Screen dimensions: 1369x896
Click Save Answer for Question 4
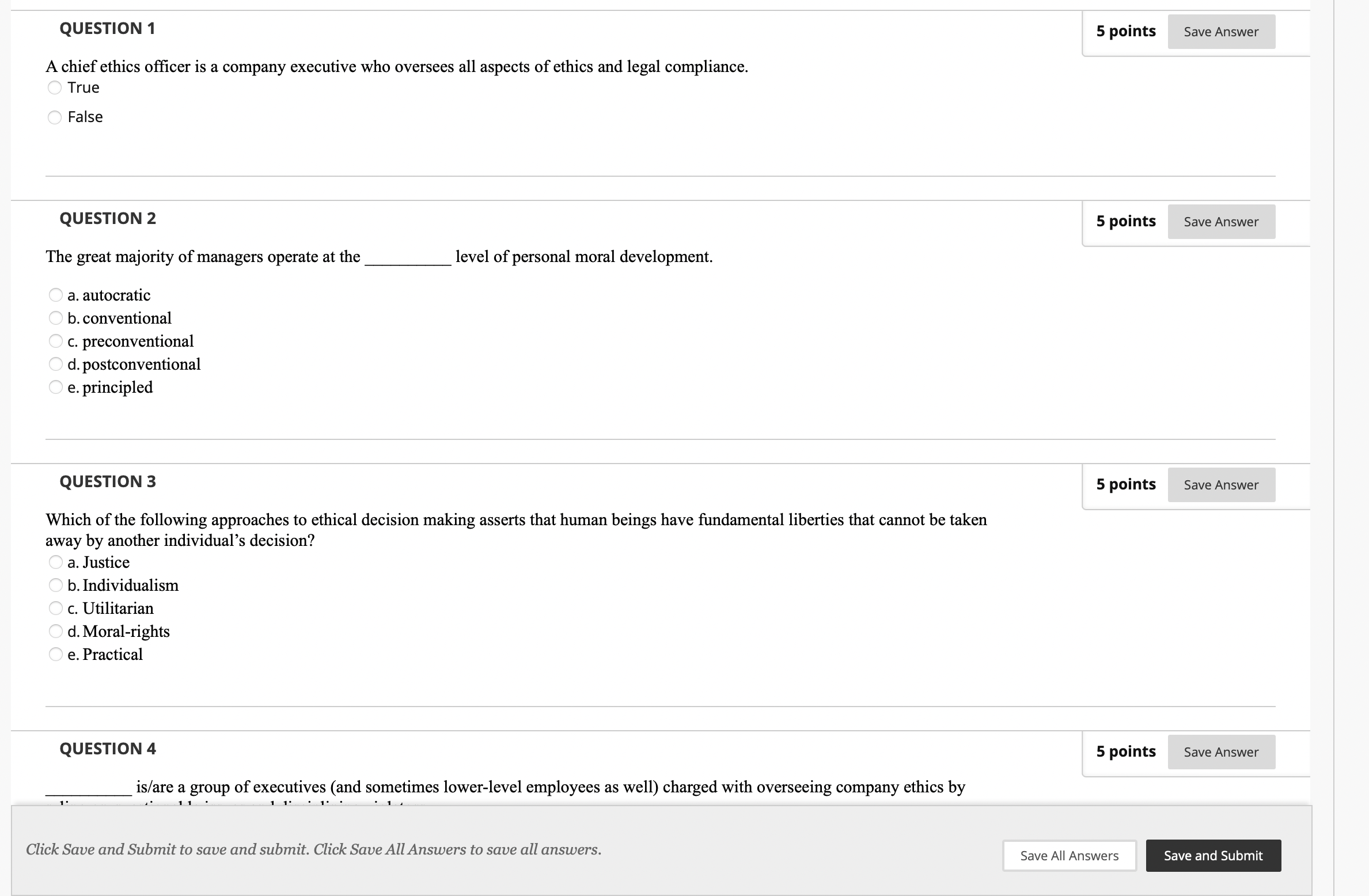[x=1221, y=751]
